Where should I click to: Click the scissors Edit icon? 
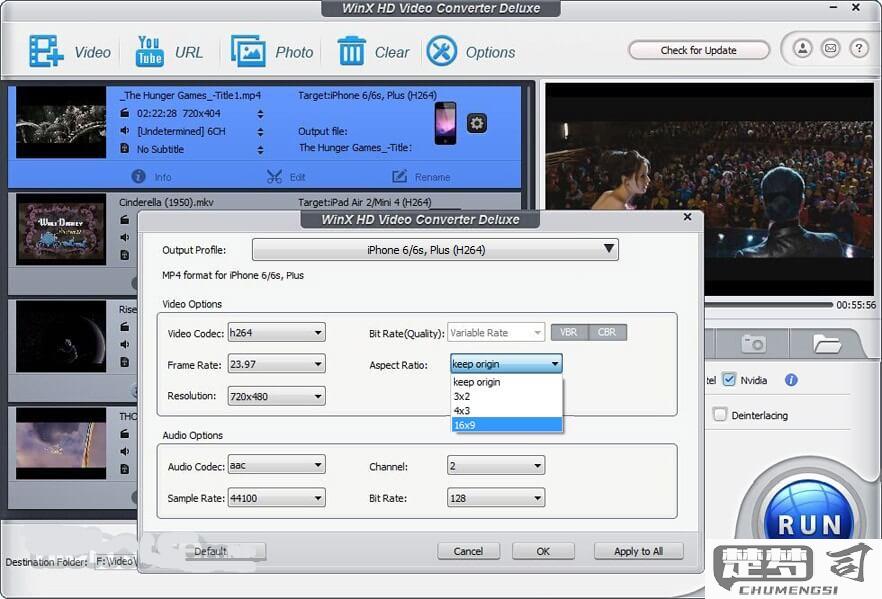[274, 177]
